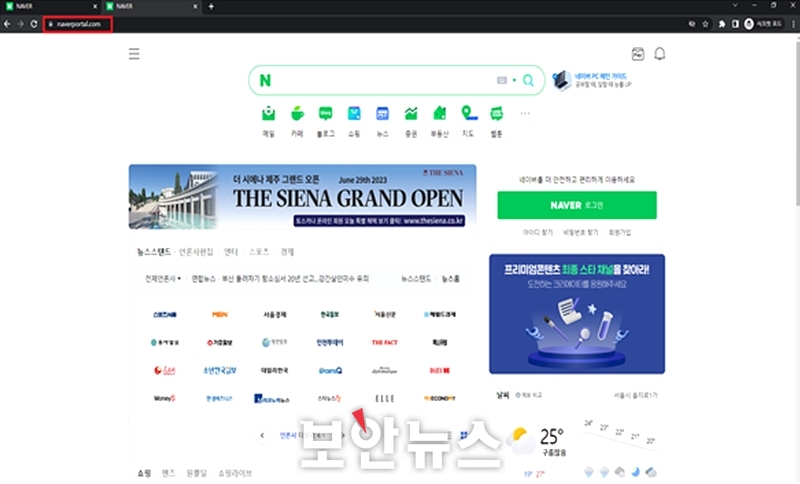The image size is (800, 484).
Task: Open the blog shortcut icon
Action: pyautogui.click(x=326, y=113)
